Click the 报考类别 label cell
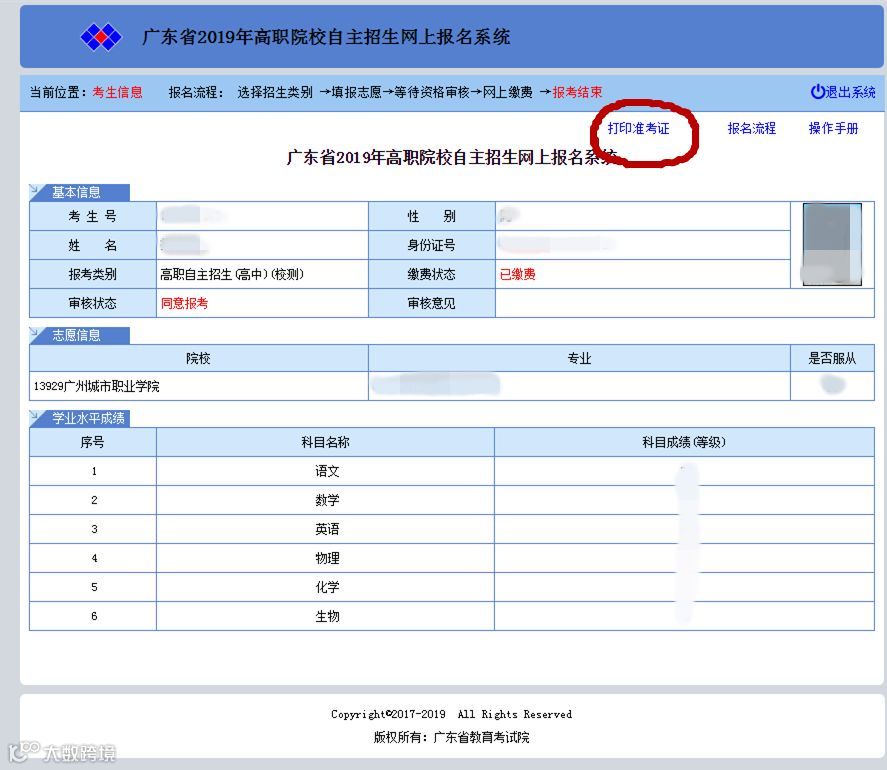Image resolution: width=887 pixels, height=770 pixels. click(x=93, y=274)
